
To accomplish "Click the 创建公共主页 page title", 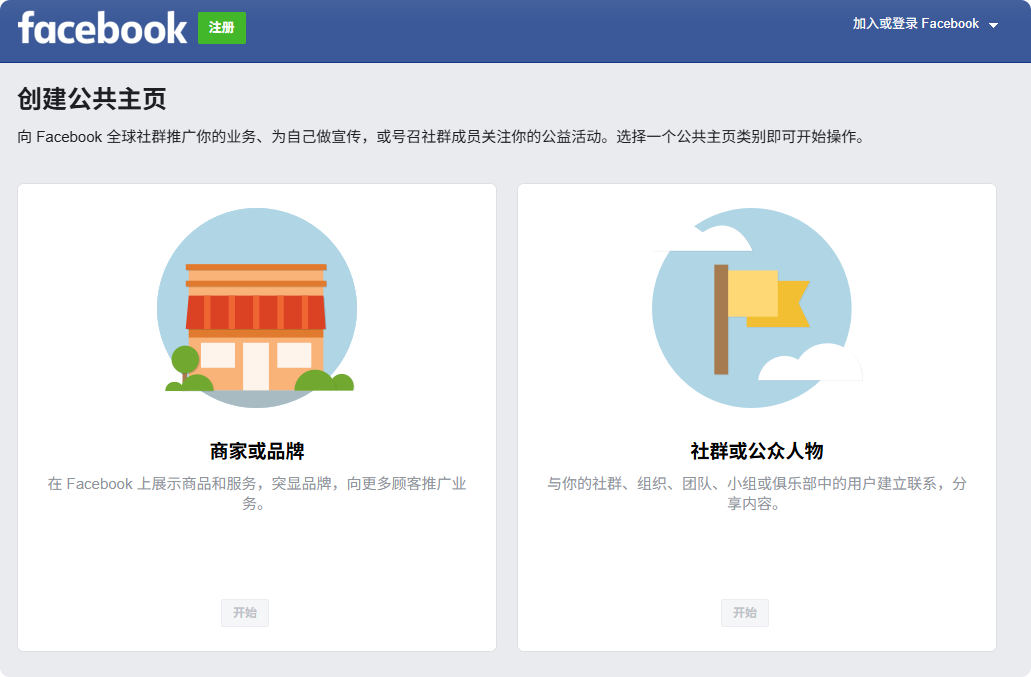I will point(91,99).
